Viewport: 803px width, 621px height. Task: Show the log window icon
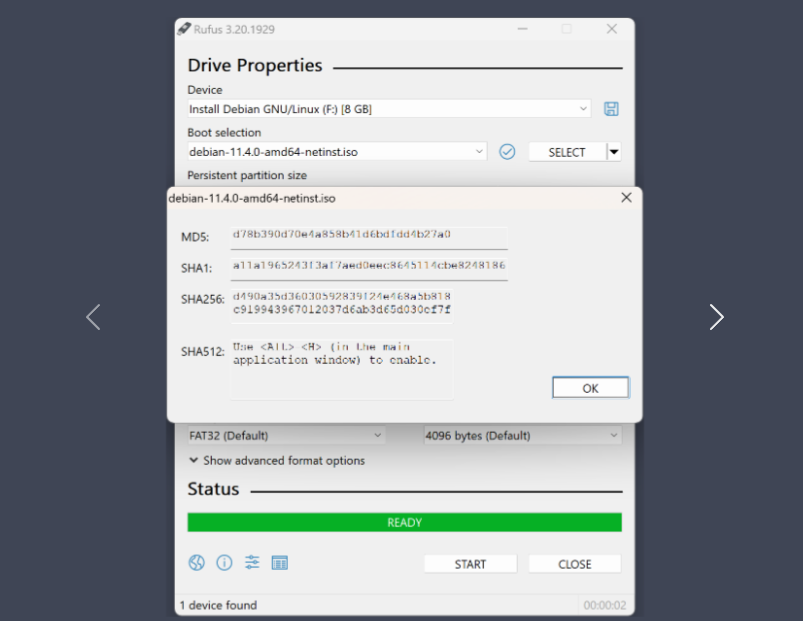coord(280,563)
